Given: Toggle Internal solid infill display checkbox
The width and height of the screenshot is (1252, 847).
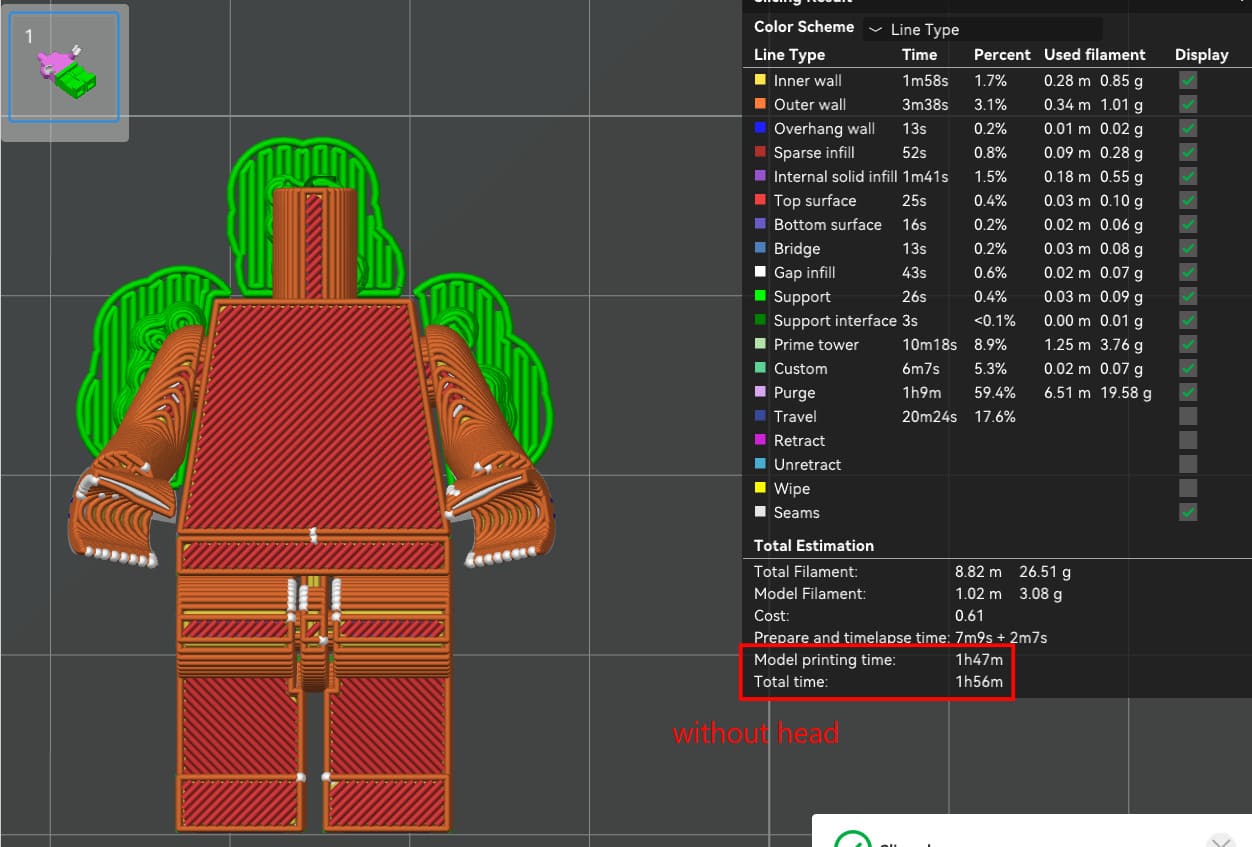Looking at the screenshot, I should pyautogui.click(x=1188, y=176).
